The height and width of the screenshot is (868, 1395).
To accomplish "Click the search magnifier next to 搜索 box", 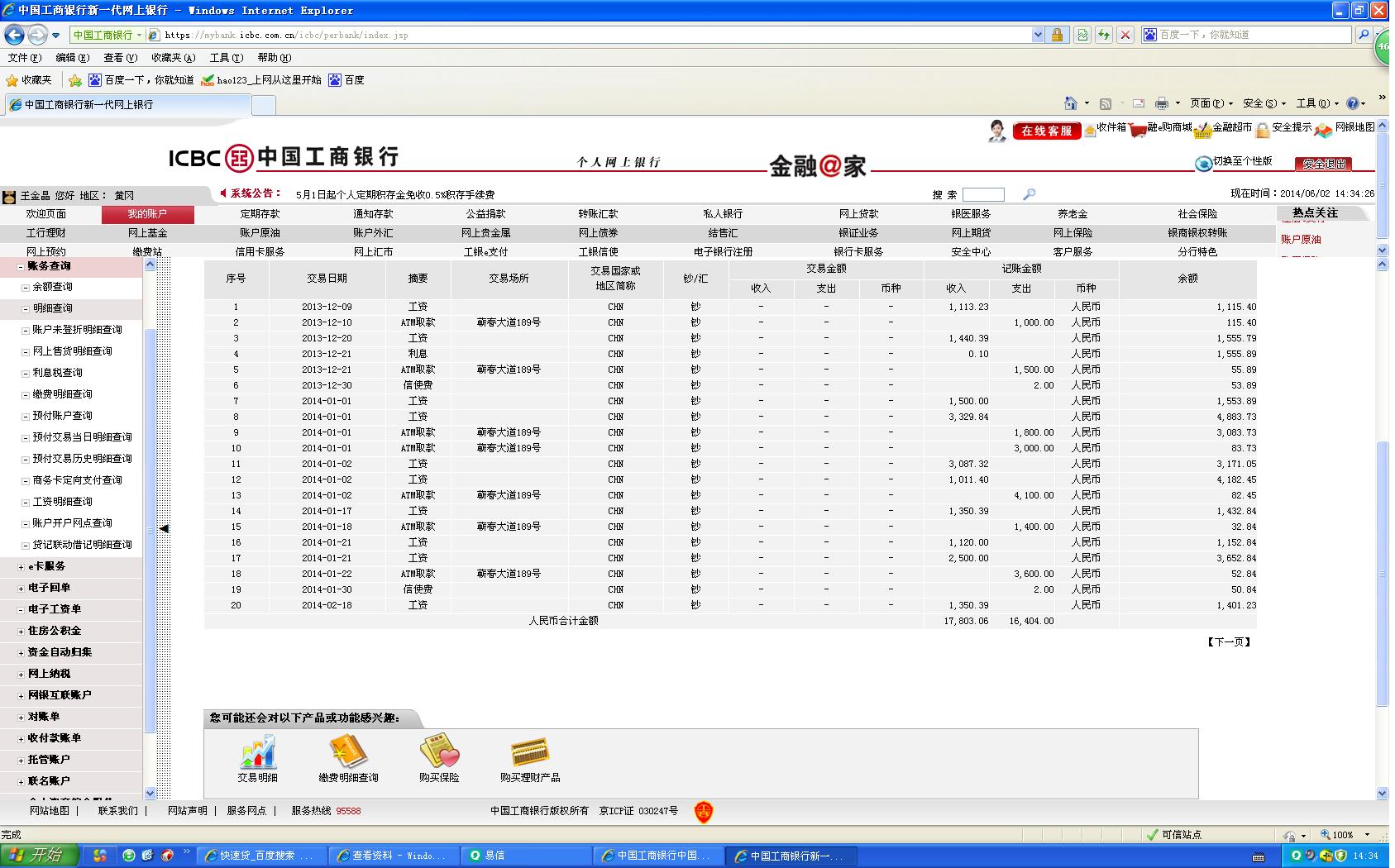I will pos(1029,194).
